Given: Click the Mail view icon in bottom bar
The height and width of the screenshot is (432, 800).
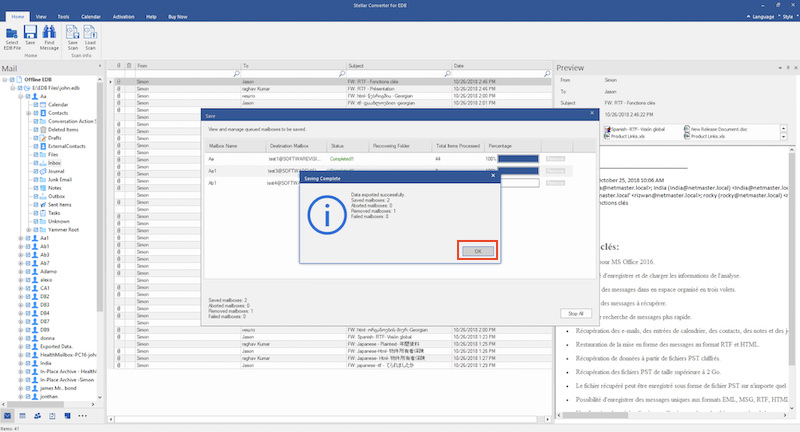Looking at the screenshot, I should pyautogui.click(x=7, y=416).
